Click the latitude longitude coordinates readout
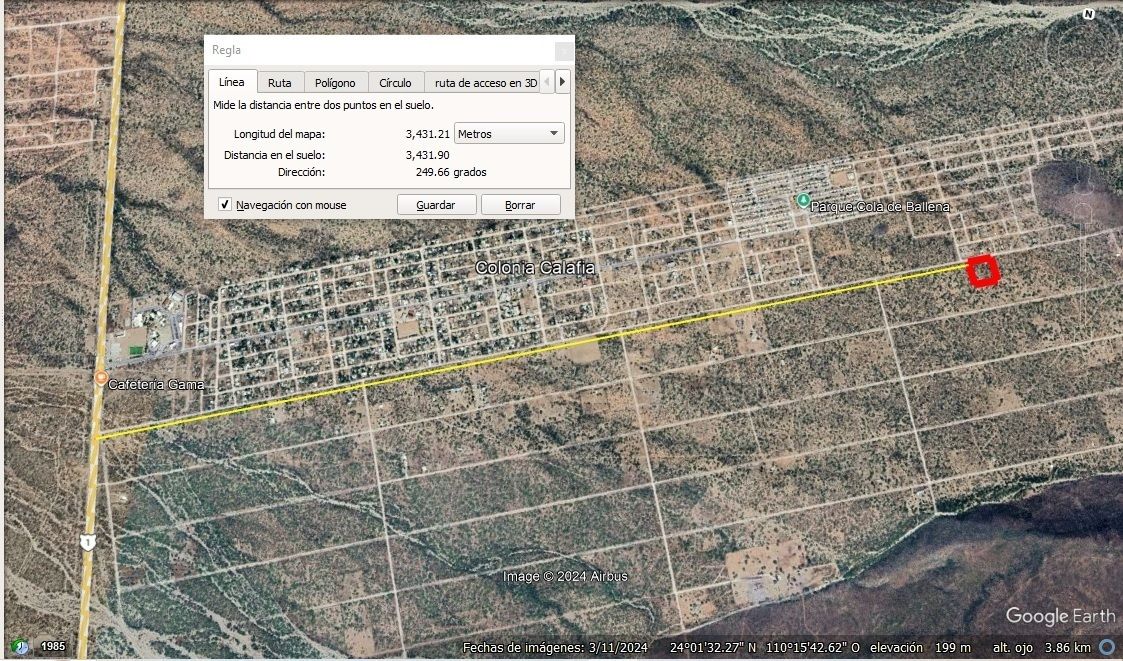Viewport: 1123px width, 661px height. click(765, 647)
